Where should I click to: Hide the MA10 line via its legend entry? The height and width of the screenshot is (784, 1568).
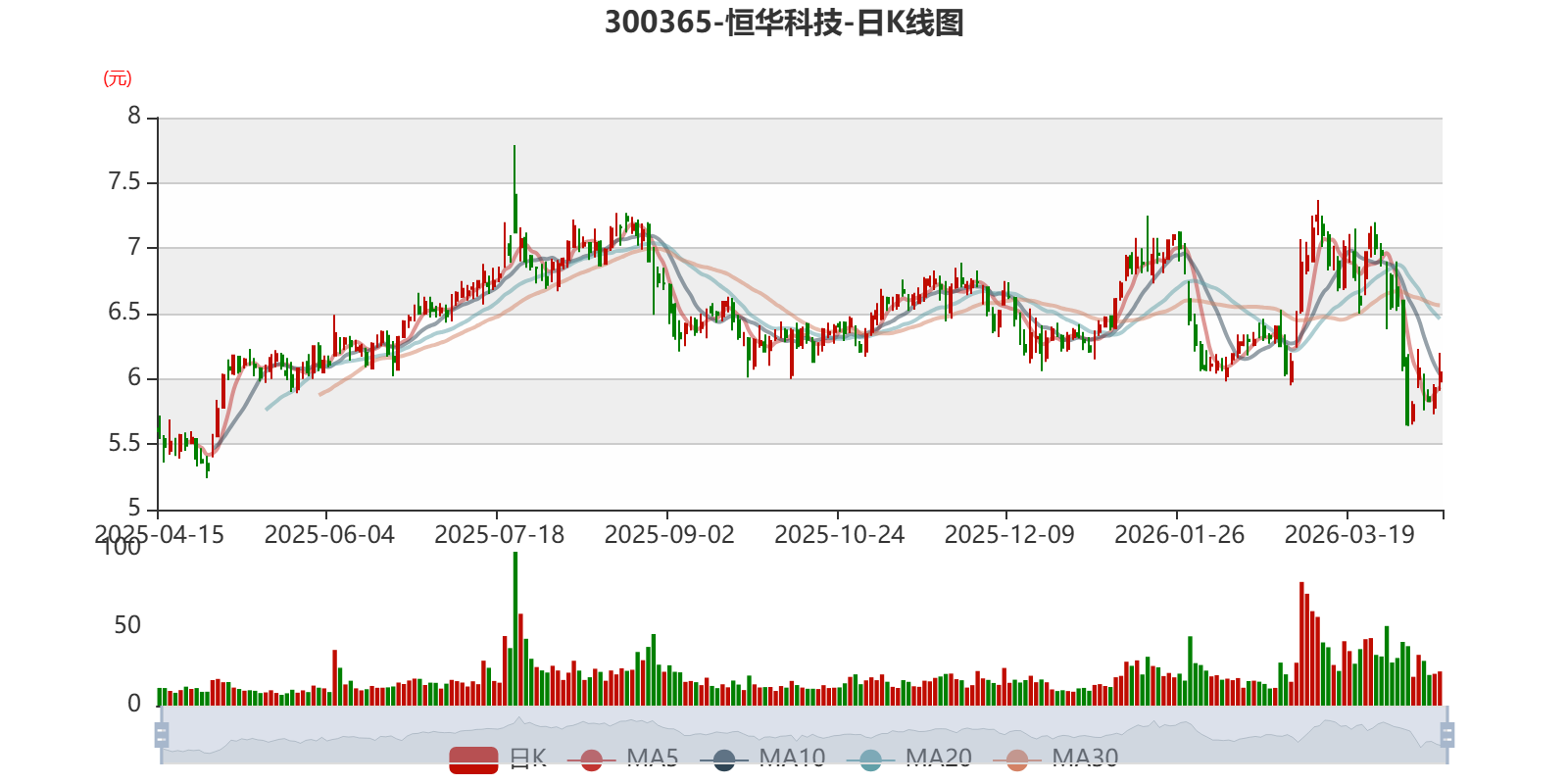coord(762,759)
